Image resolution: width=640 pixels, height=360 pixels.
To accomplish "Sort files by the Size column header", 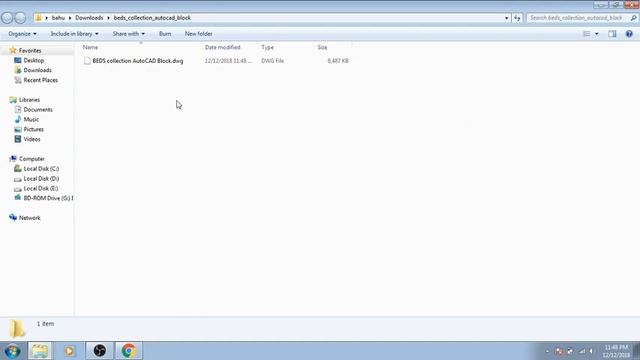I will (x=322, y=47).
